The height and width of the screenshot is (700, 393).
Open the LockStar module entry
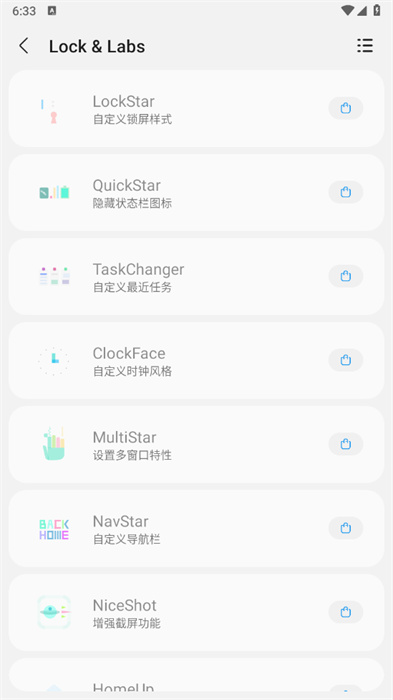pos(196,108)
